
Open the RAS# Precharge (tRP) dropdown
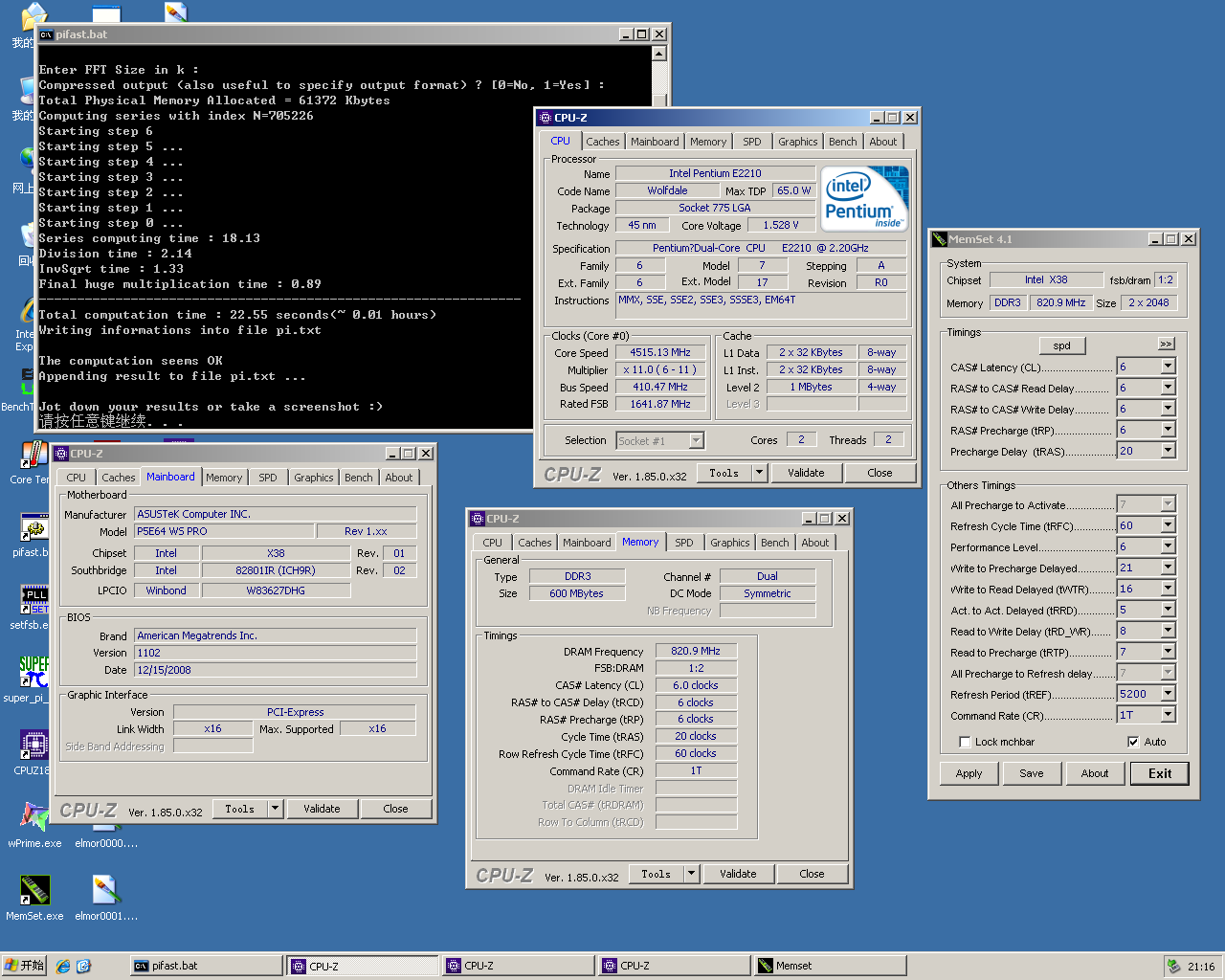1168,430
